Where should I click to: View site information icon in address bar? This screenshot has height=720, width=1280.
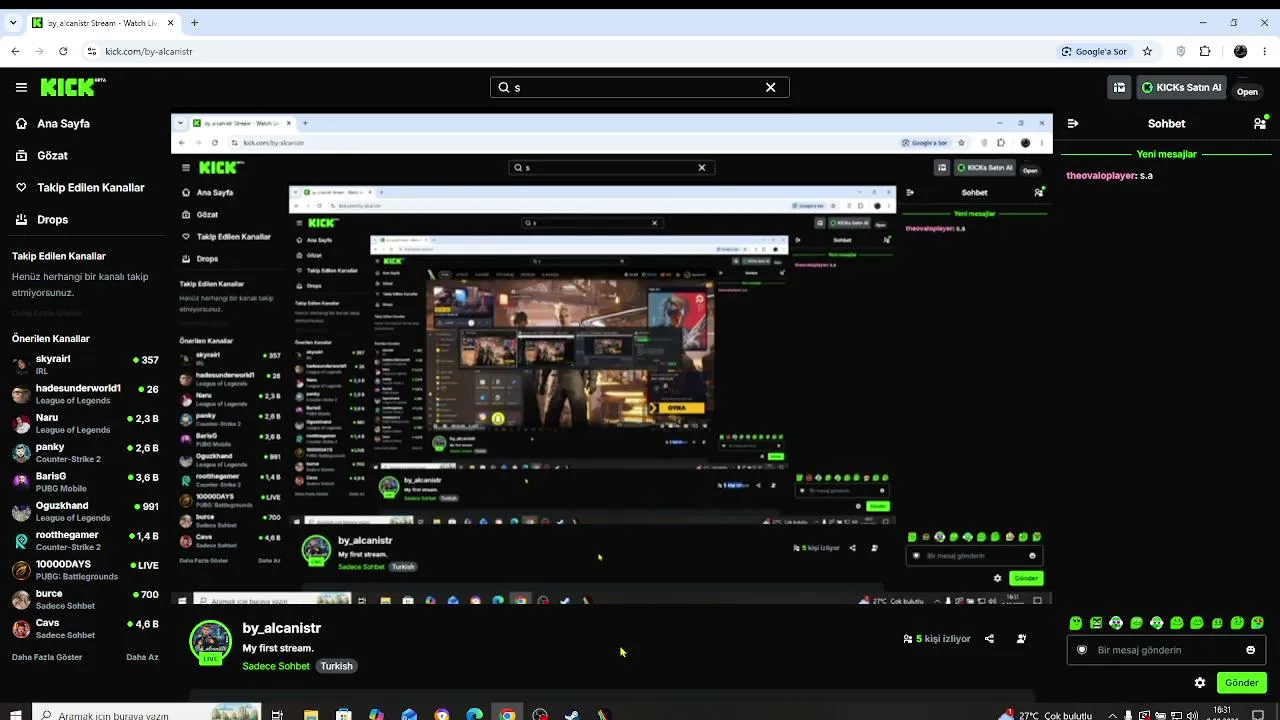tap(92, 51)
